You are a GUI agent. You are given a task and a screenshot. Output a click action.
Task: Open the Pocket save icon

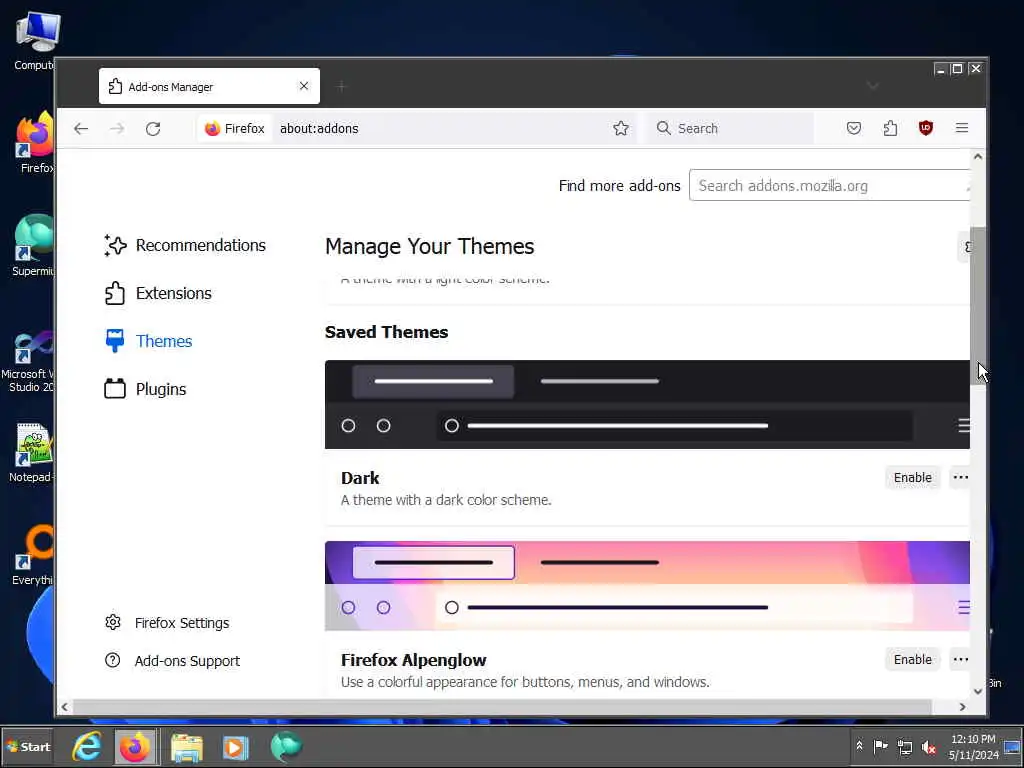pos(854,129)
